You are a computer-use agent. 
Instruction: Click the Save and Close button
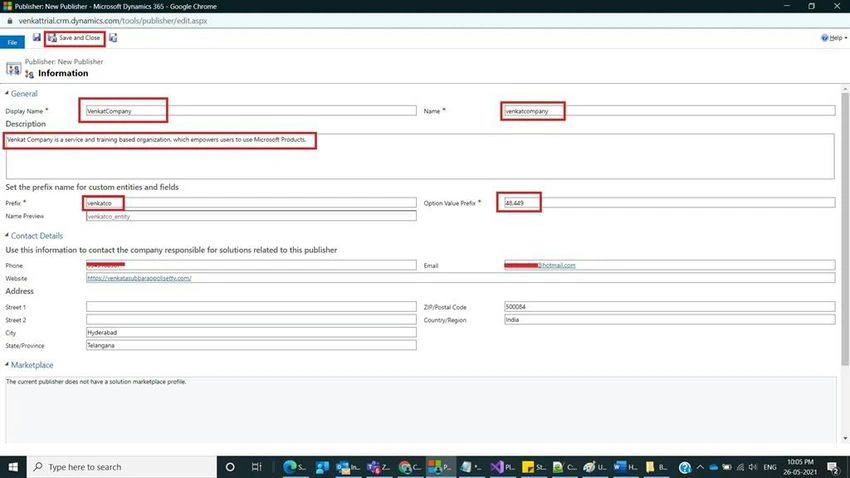point(74,38)
